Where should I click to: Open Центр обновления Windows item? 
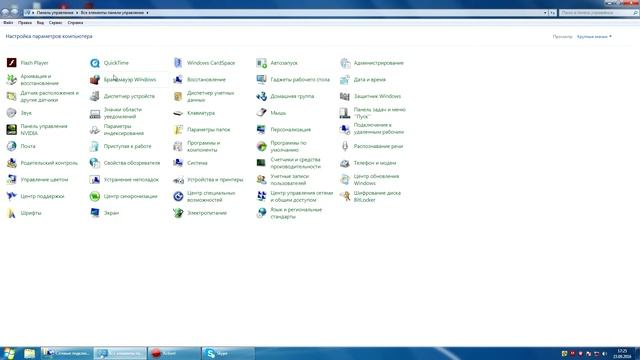click(369, 180)
